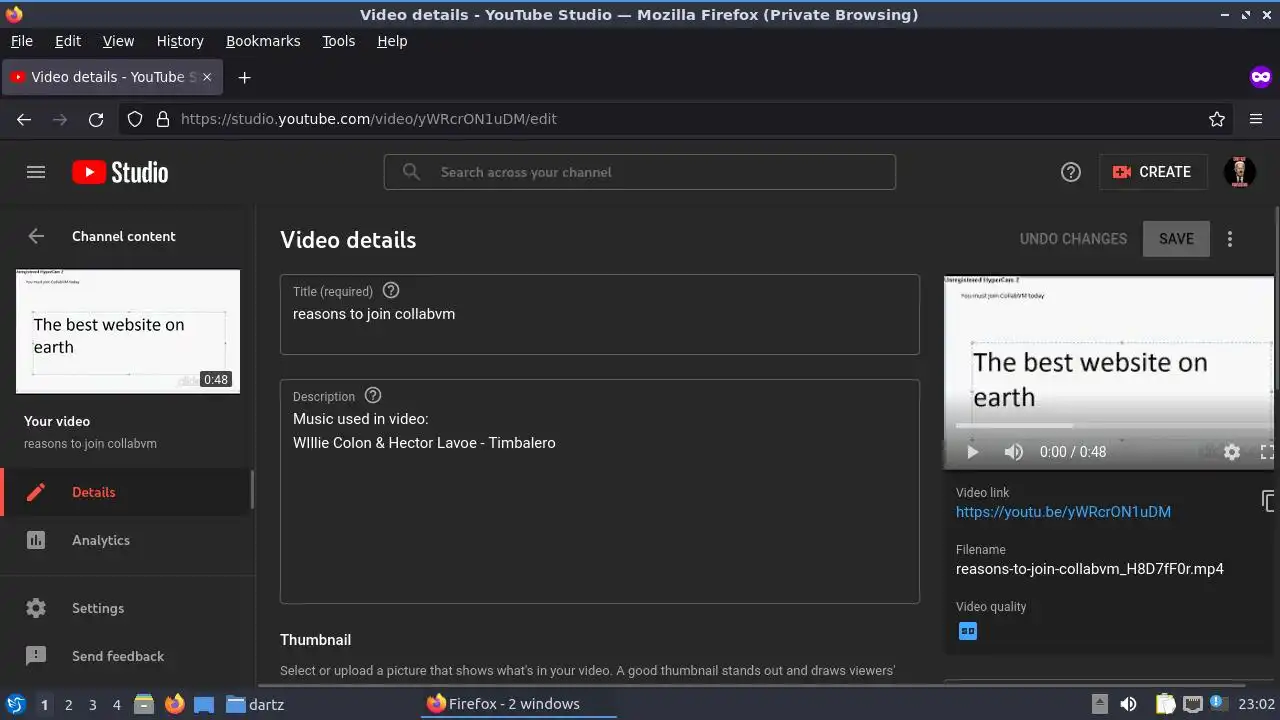
Task: Open the Firefox Help menu
Action: click(x=392, y=41)
